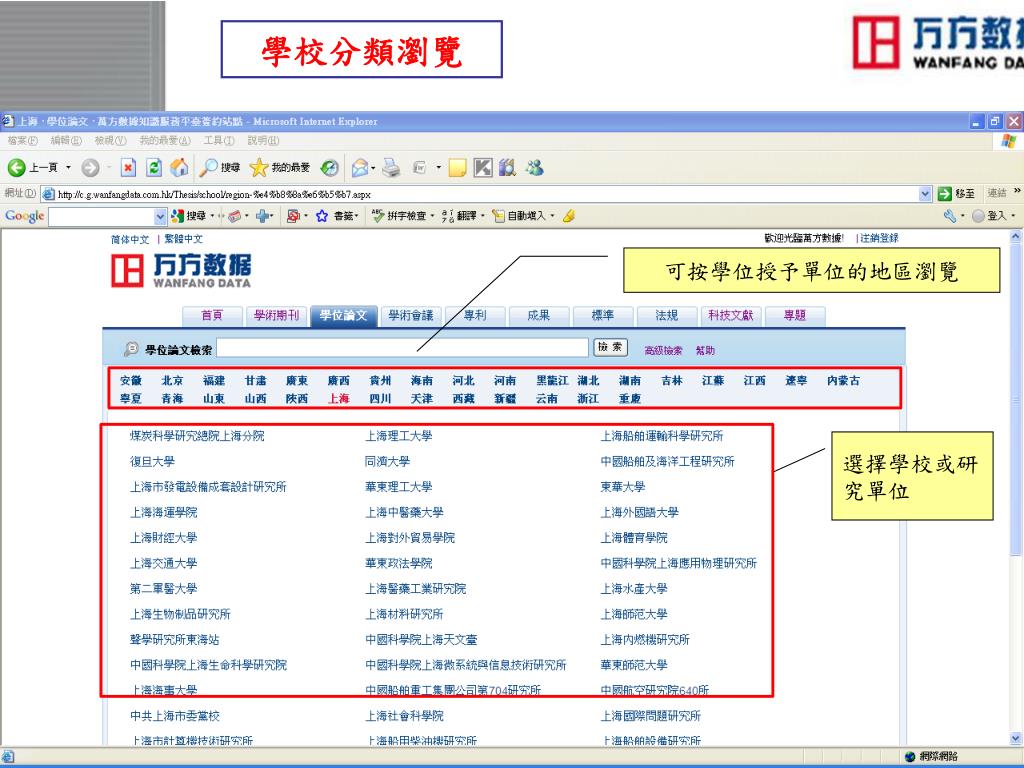This screenshot has width=1024, height=768.
Task: Open 我的最愛 star favorites button
Action: point(280,168)
